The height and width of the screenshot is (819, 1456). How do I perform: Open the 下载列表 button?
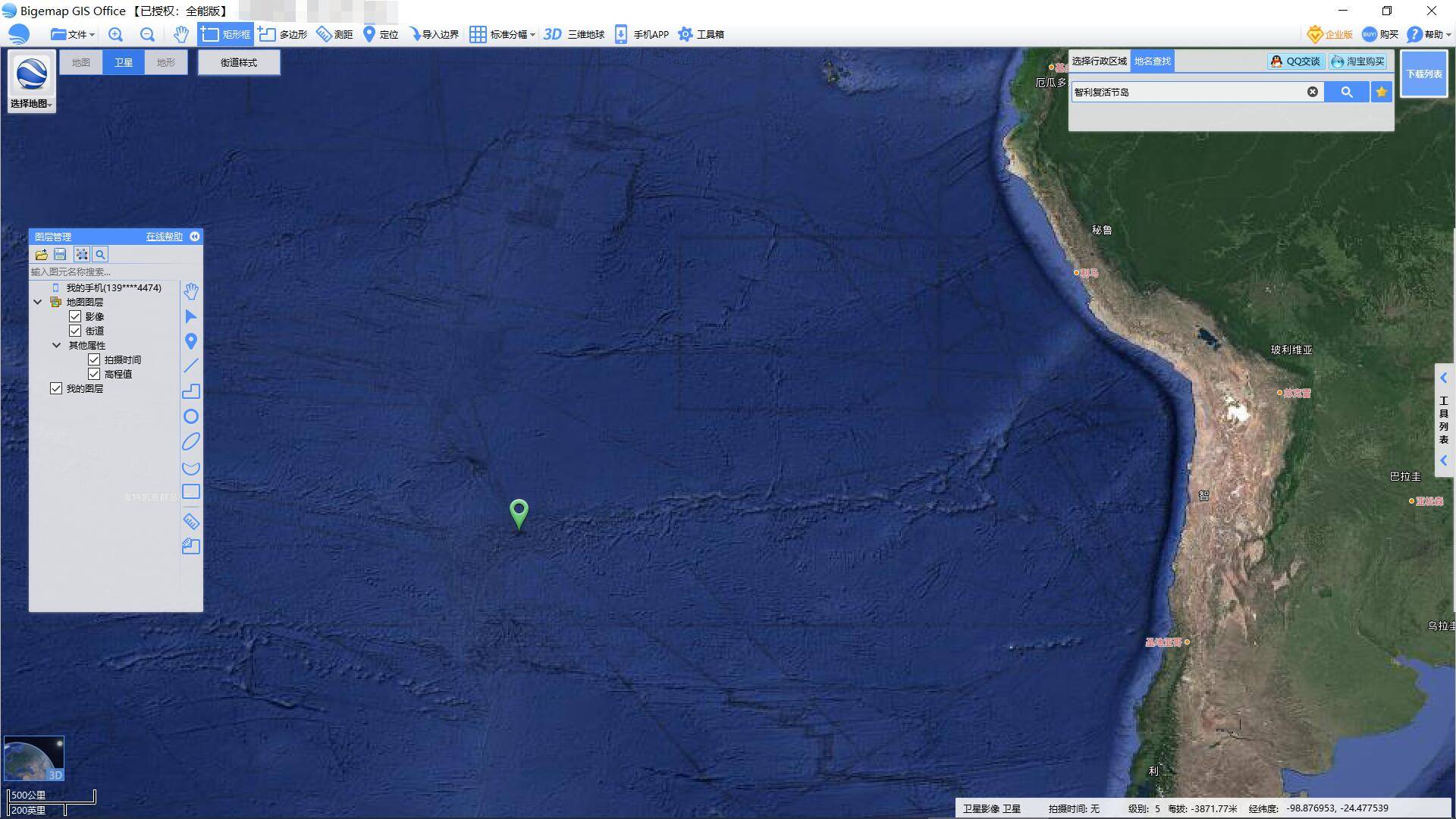[x=1423, y=74]
